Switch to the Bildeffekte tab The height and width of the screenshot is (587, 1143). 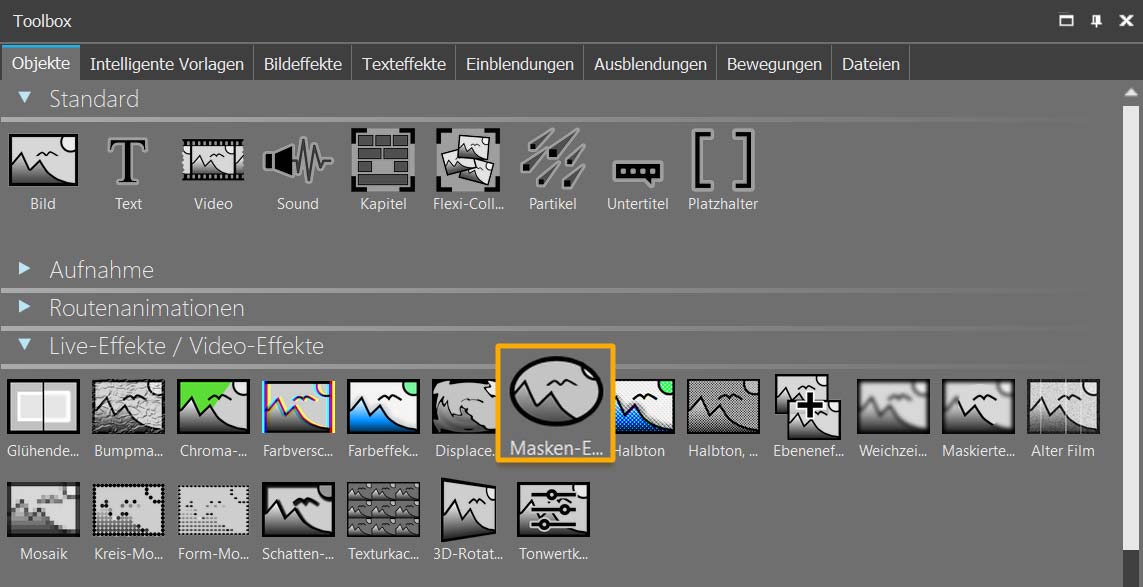tap(303, 64)
